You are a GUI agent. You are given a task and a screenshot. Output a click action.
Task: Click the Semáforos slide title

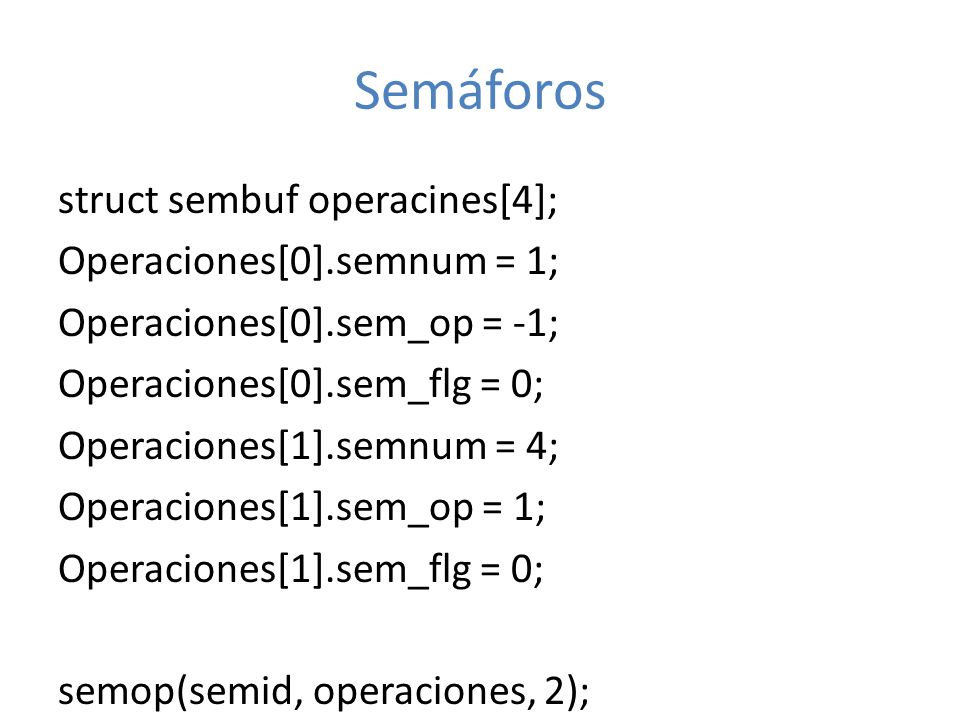coord(479,91)
